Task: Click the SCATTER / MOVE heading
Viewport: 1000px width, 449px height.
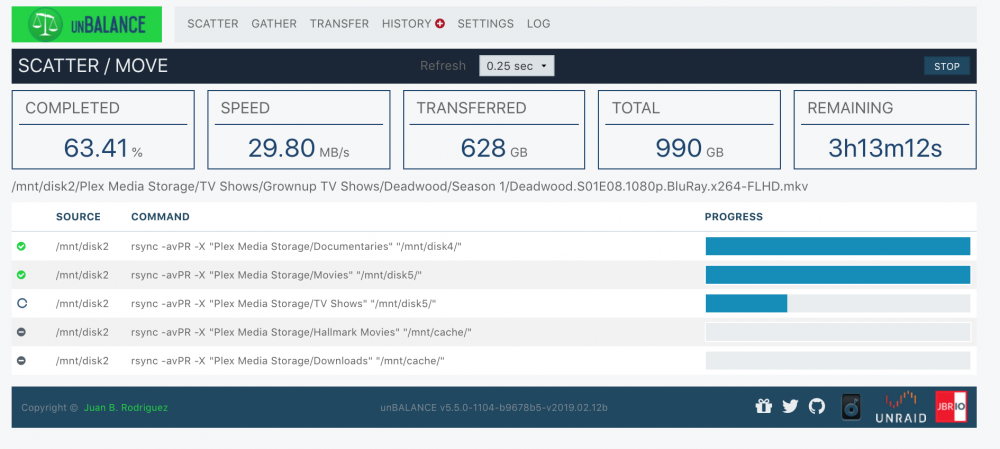Action: tap(93, 66)
